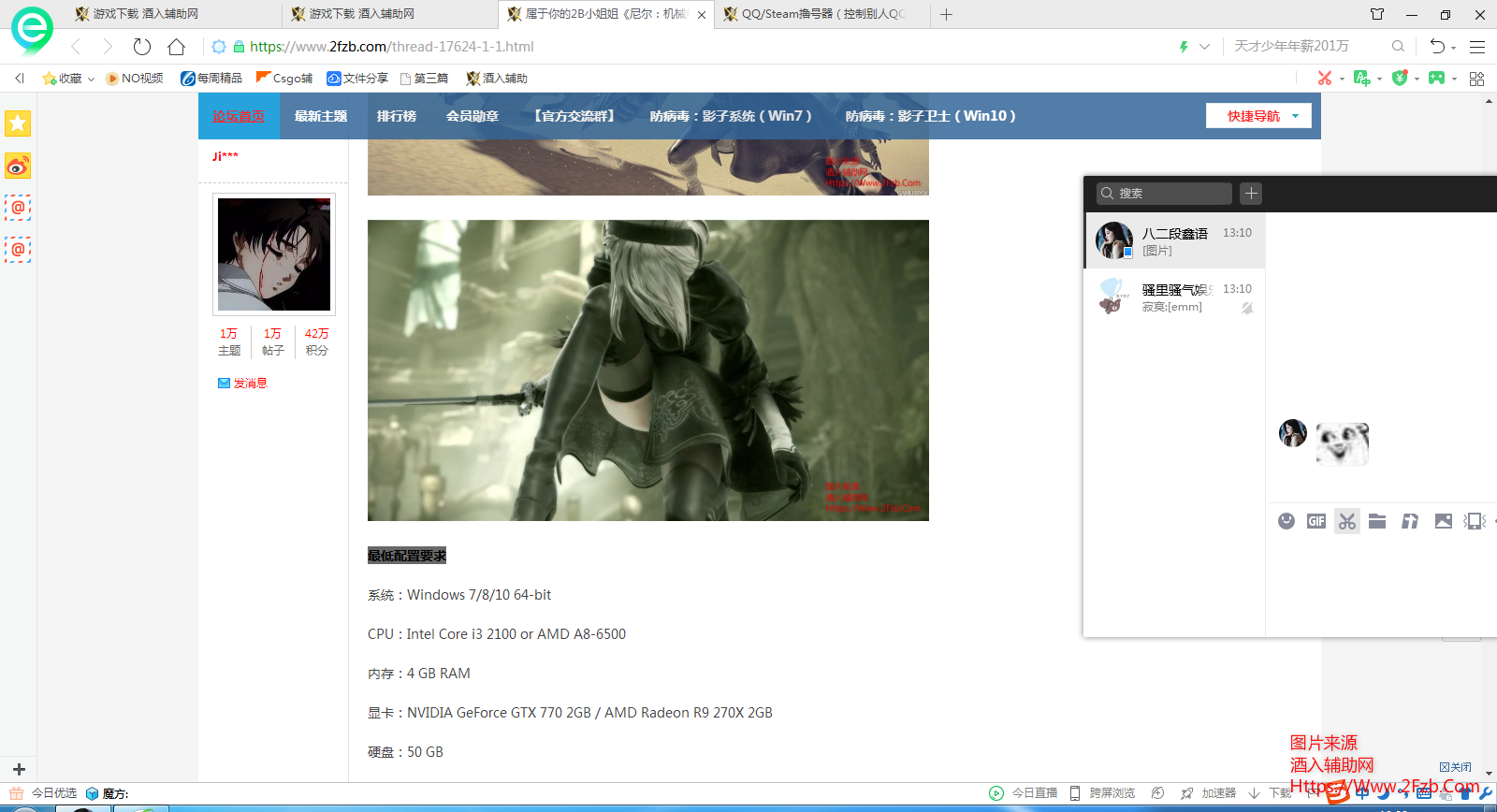
Task: Select the 骚里骚气 group conversation
Action: coord(1175,297)
